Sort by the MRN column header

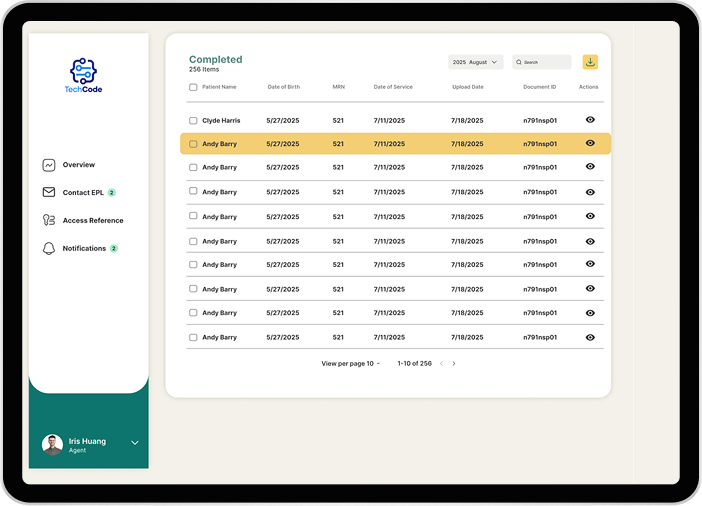[x=338, y=87]
